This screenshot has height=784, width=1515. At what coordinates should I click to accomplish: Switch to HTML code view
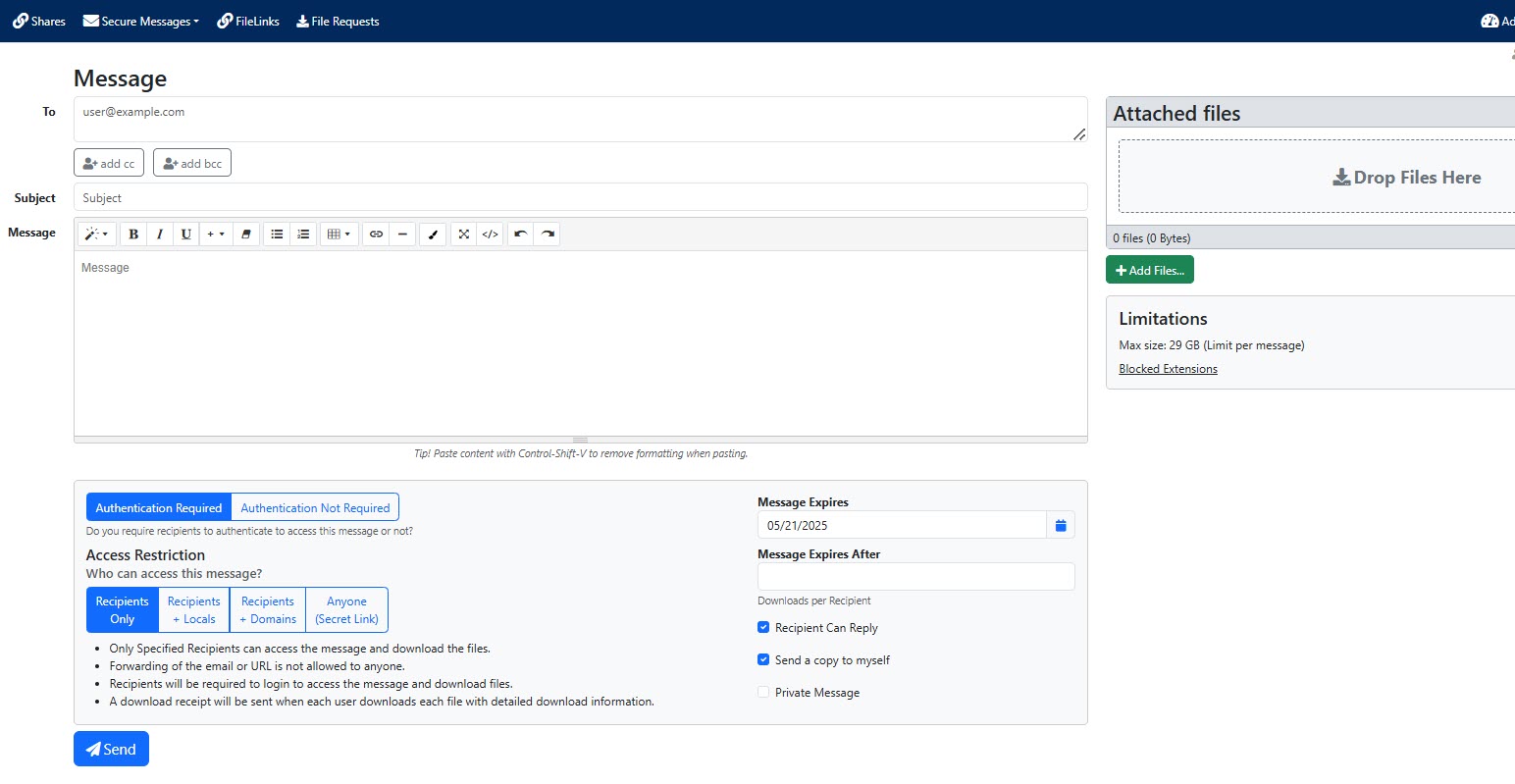[490, 234]
